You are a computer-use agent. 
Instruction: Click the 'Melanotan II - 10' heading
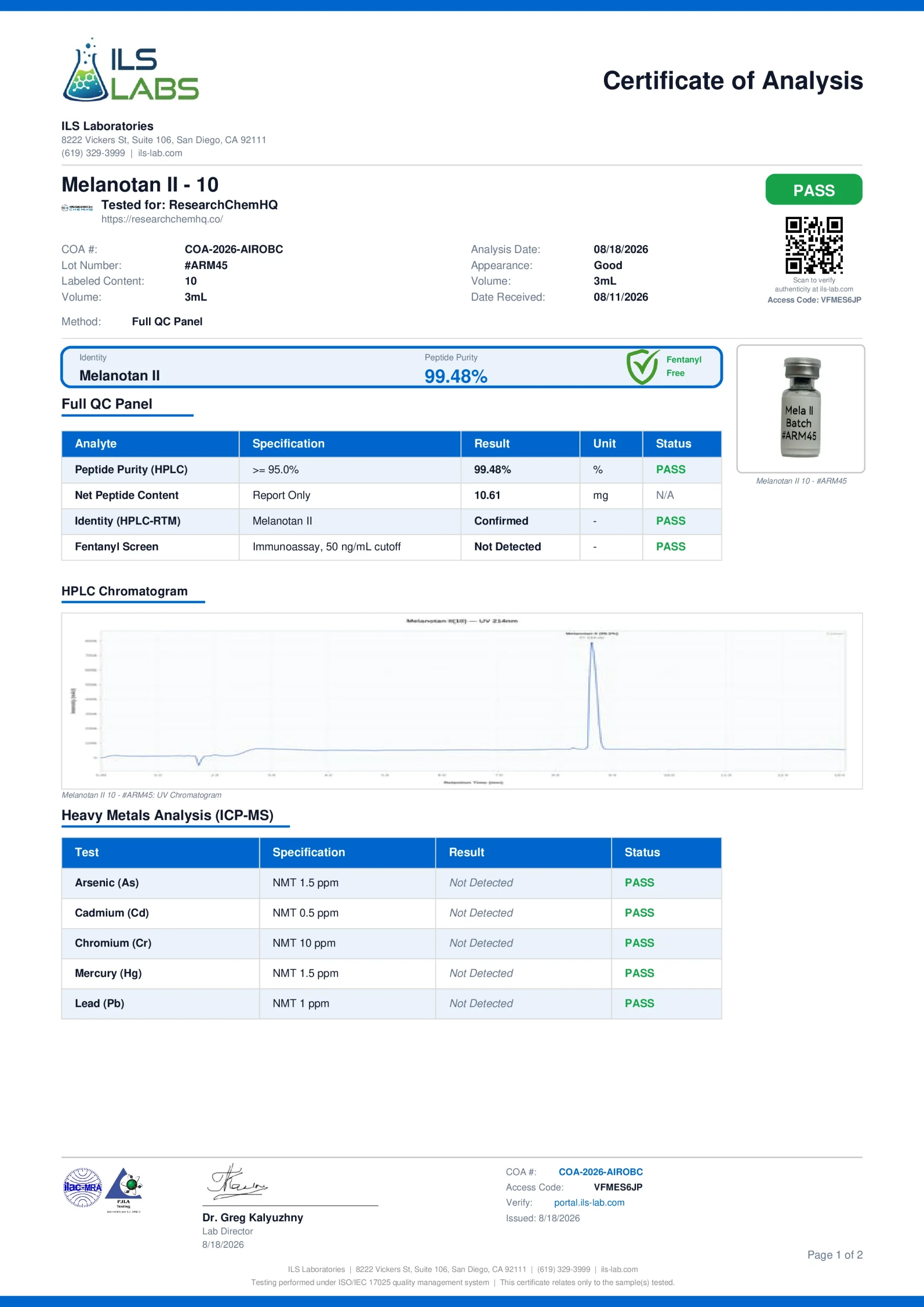click(140, 184)
